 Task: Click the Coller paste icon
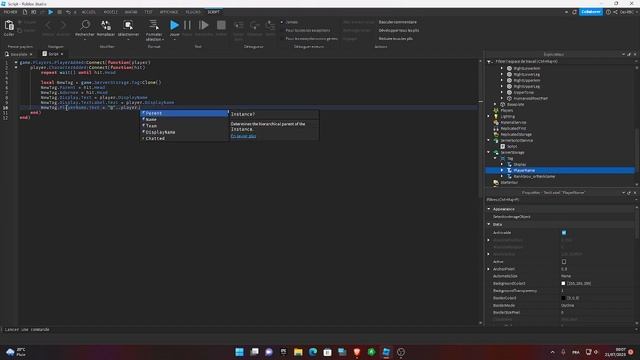pyautogui.click(x=9, y=26)
